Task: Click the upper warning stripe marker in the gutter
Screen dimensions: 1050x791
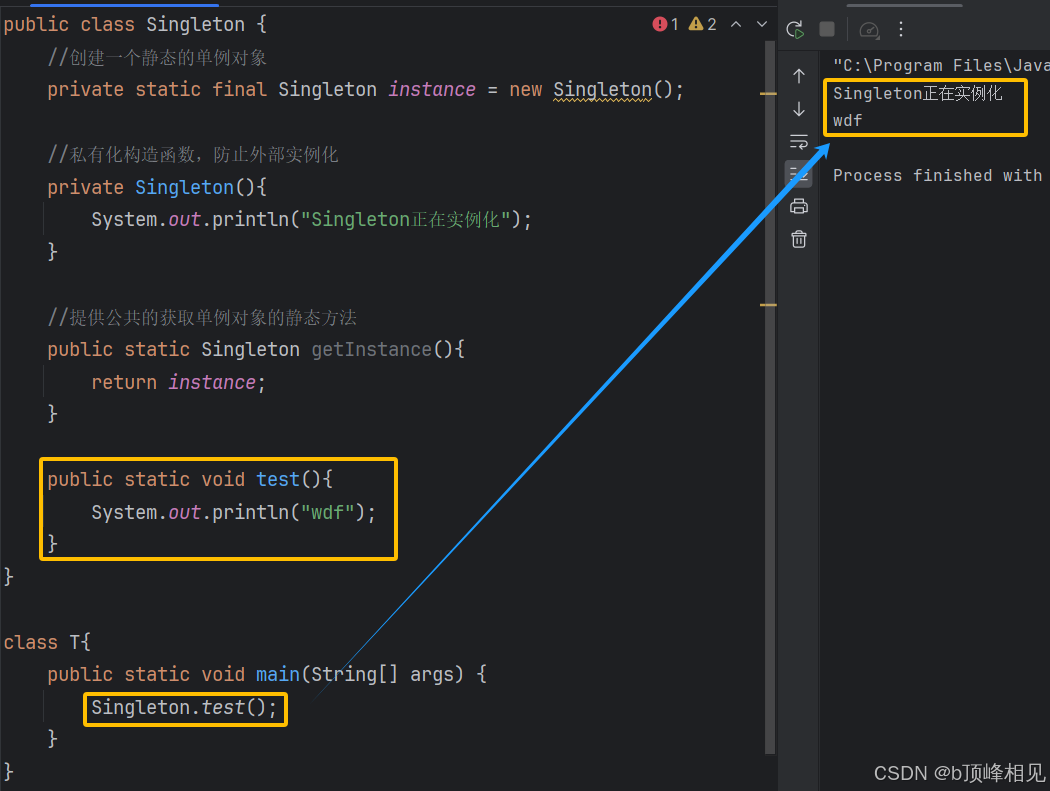Action: (768, 94)
